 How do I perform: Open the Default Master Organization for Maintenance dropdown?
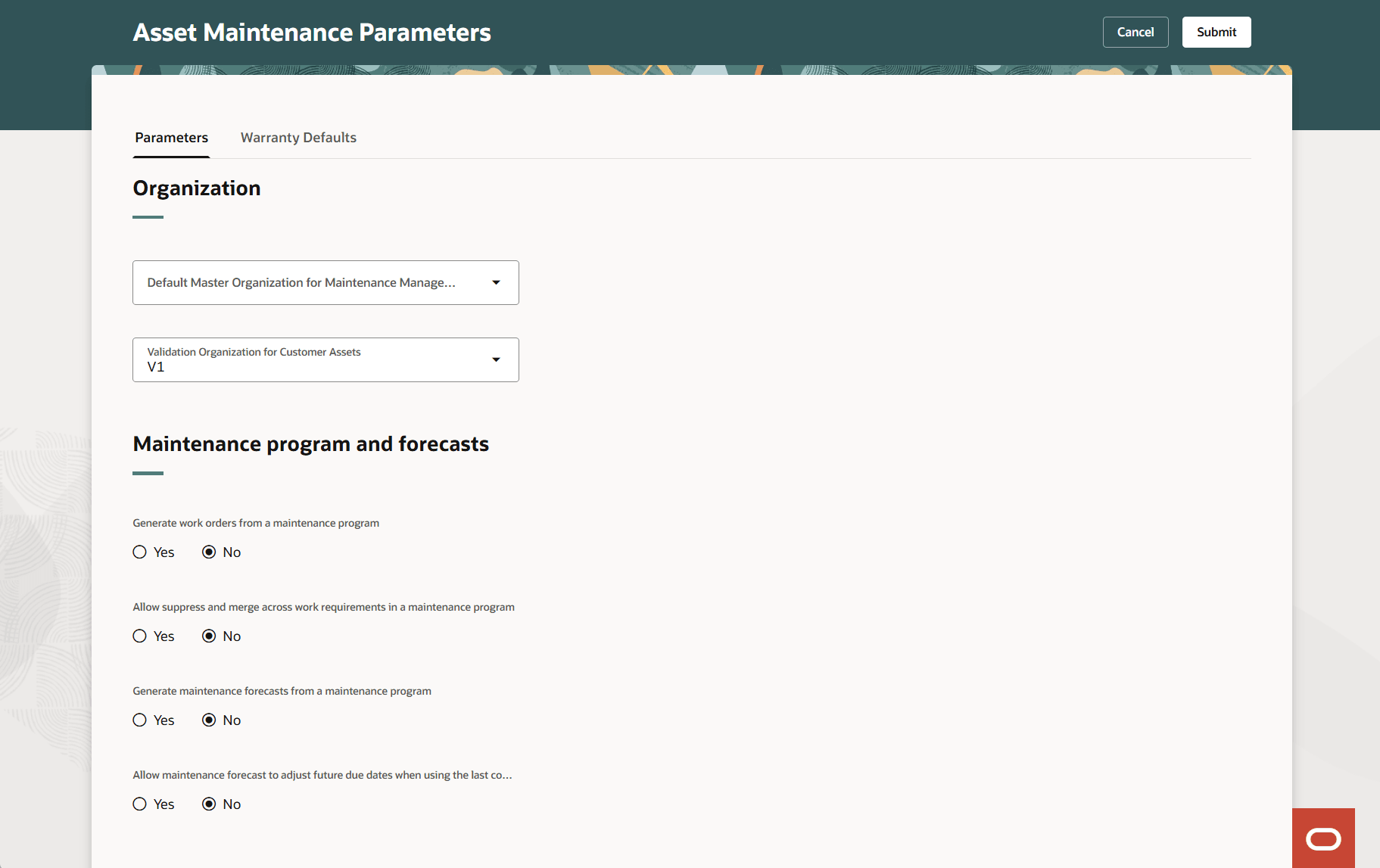pyautogui.click(x=326, y=282)
